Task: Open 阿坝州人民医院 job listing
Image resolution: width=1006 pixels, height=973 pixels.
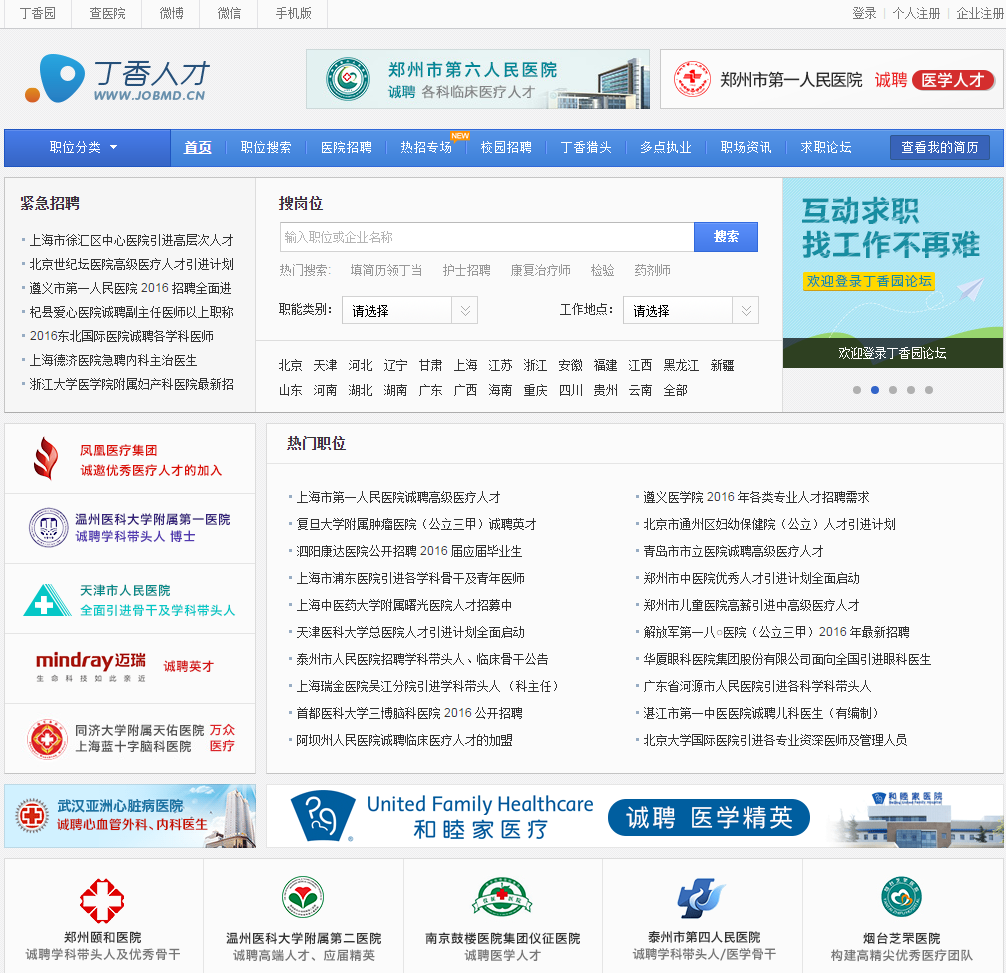Action: (x=404, y=740)
